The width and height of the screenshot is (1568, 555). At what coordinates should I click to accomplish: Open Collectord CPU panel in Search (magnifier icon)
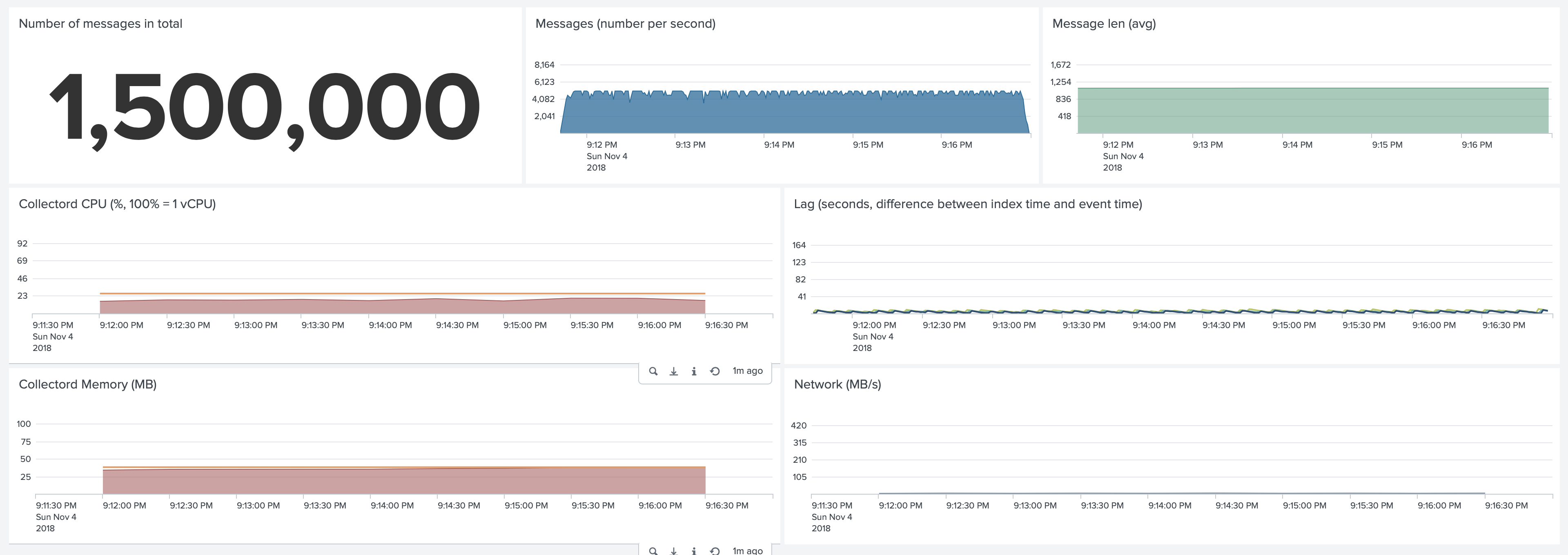tap(653, 371)
